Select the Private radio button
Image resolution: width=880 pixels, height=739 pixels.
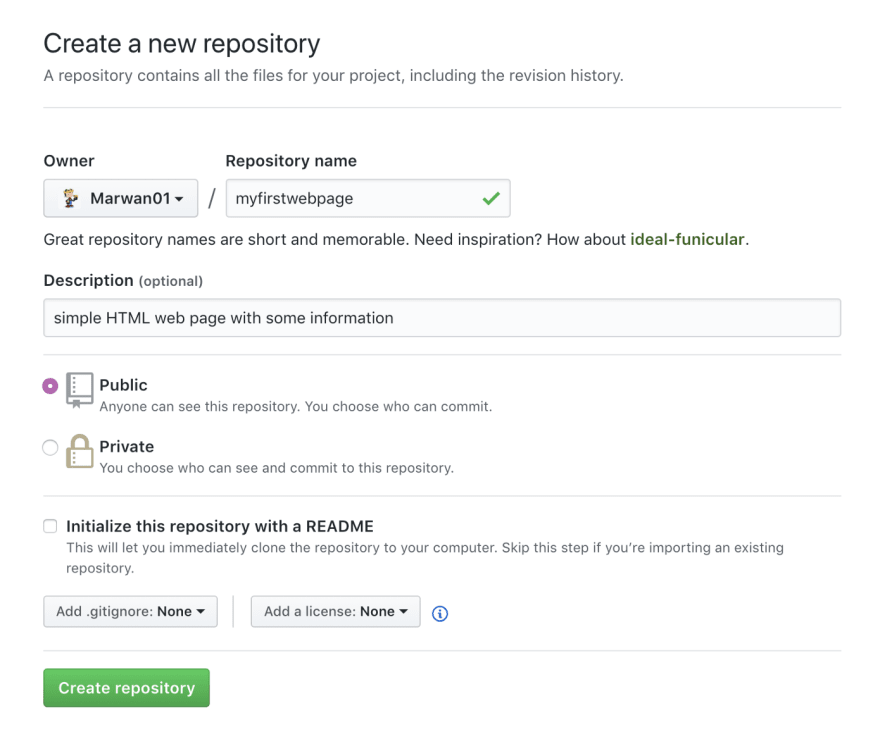(50, 447)
